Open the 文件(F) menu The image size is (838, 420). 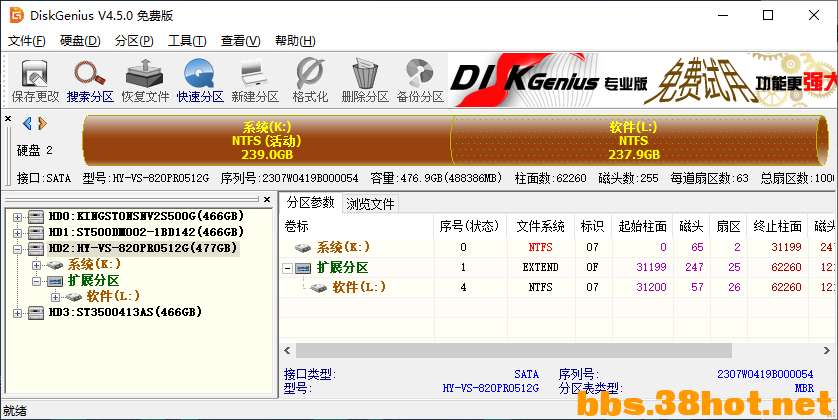click(x=26, y=41)
